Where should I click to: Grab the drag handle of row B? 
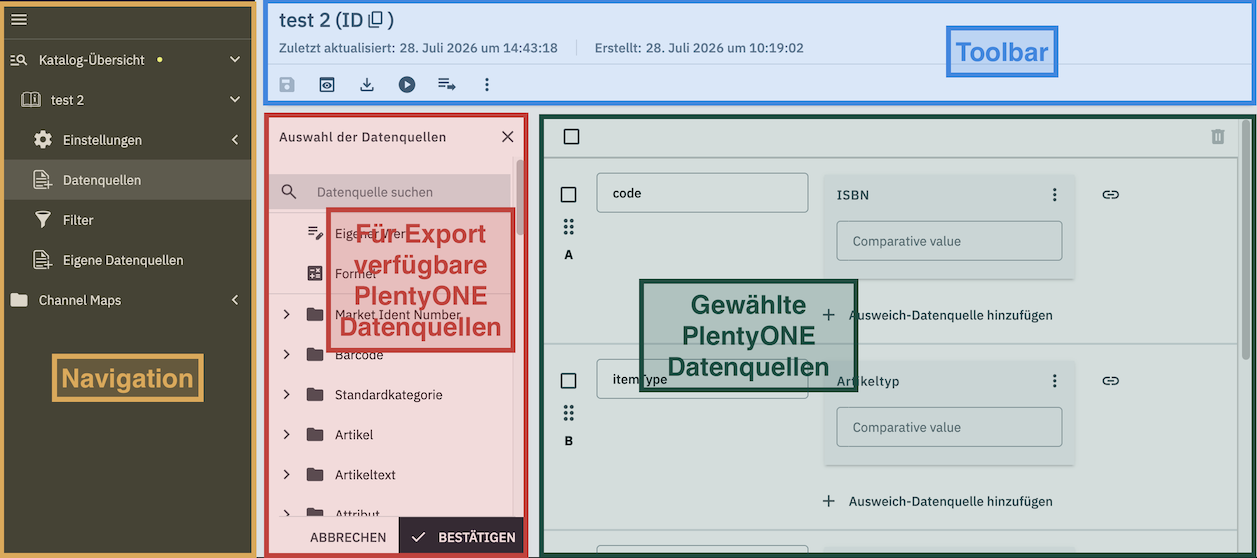click(569, 413)
